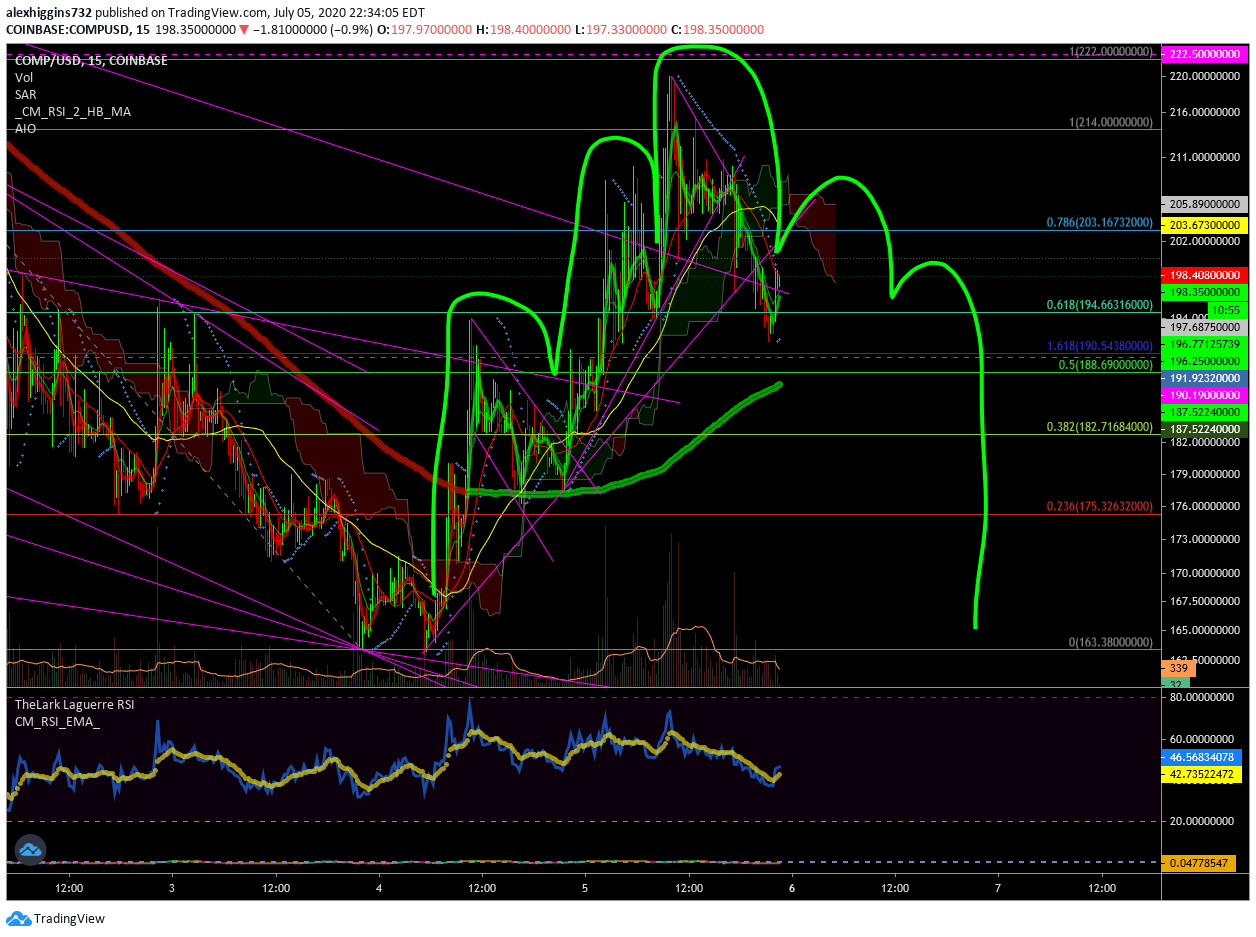This screenshot has height=937, width=1256.
Task: Click the orange 339 volume tag
Action: click(1178, 667)
